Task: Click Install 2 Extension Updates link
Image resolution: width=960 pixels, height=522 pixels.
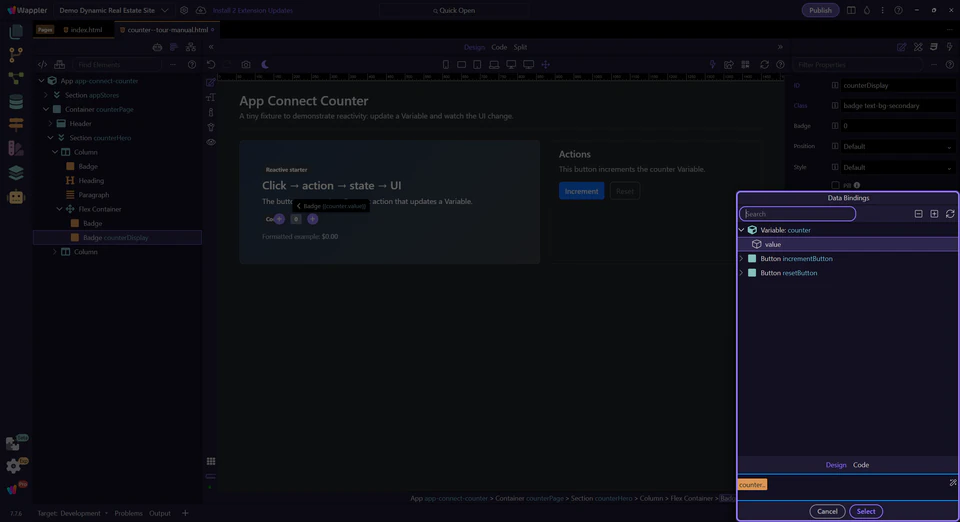Action: click(x=253, y=10)
